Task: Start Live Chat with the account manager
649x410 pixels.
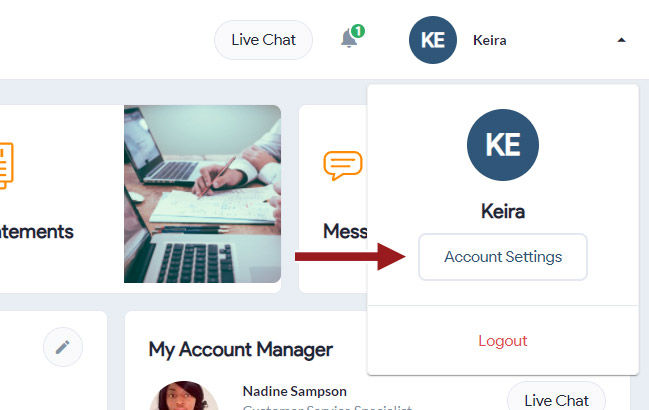Action: (x=556, y=397)
